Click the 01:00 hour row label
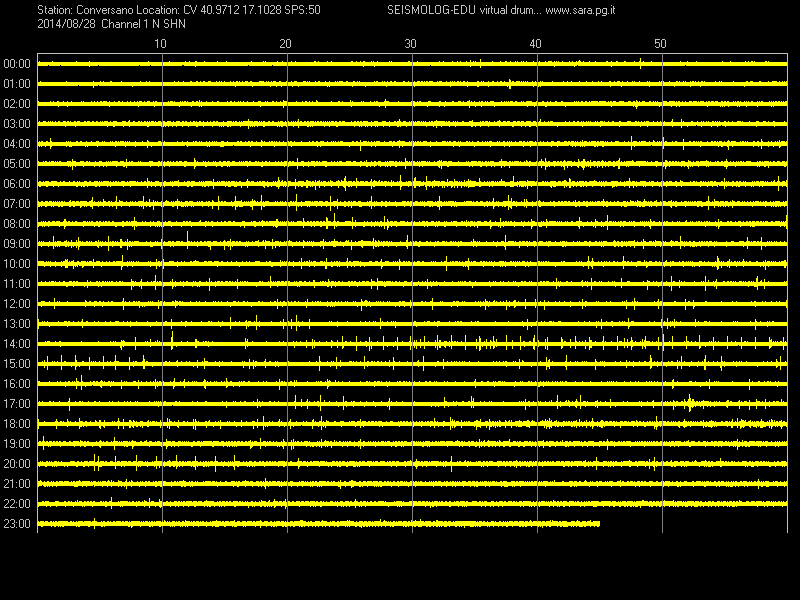This screenshot has width=800, height=600. [17, 84]
